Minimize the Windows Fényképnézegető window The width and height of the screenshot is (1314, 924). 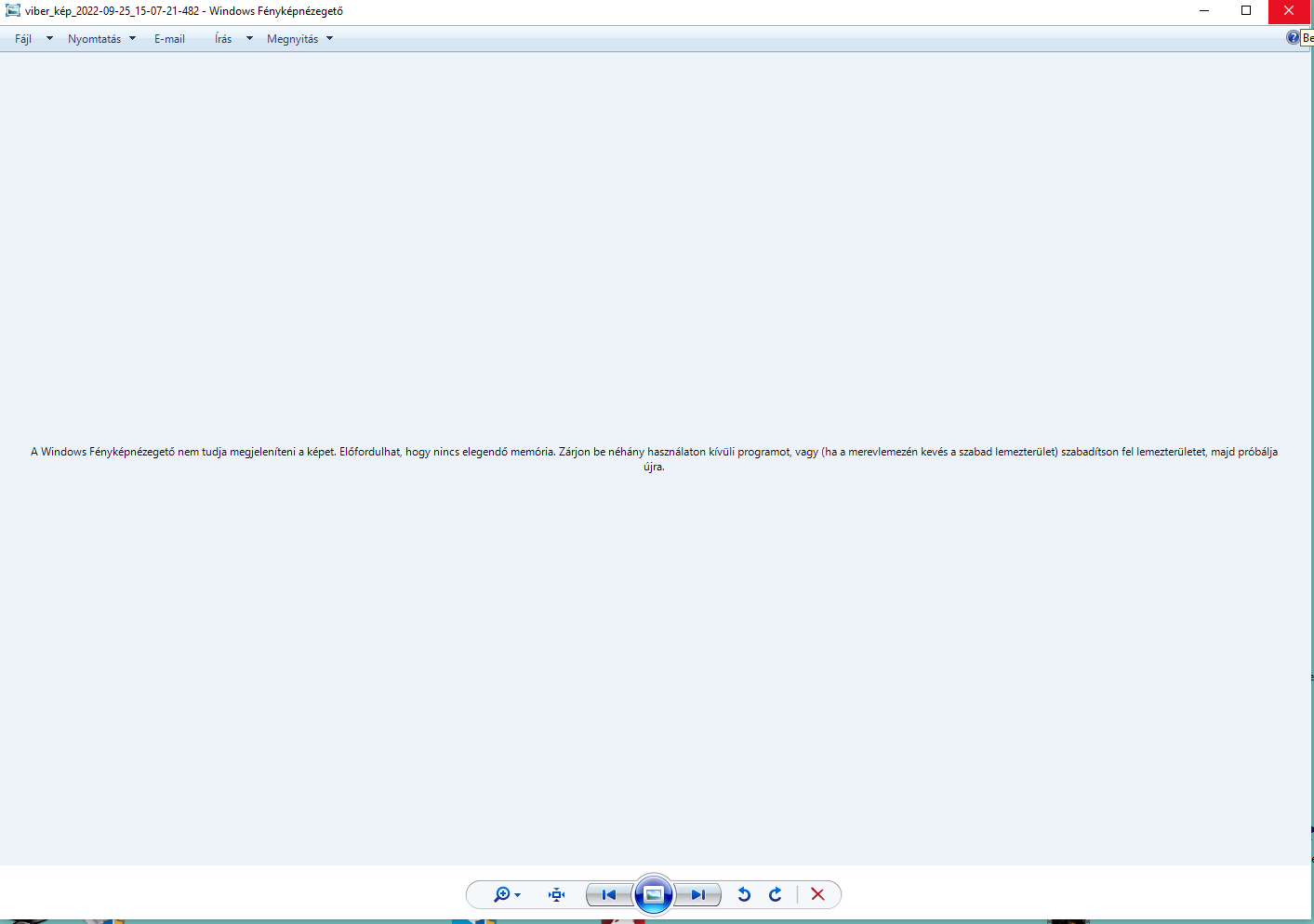tap(1204, 11)
